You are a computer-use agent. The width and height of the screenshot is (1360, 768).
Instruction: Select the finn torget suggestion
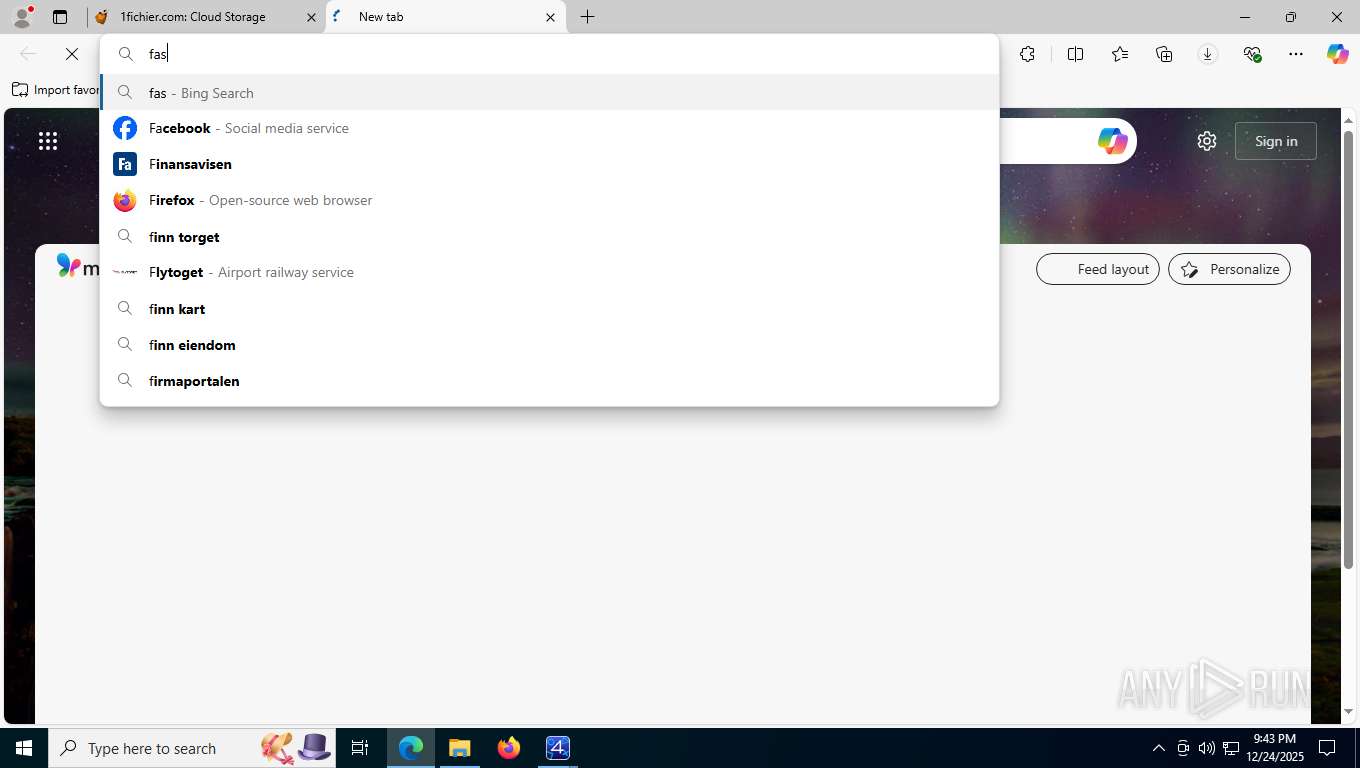(550, 237)
